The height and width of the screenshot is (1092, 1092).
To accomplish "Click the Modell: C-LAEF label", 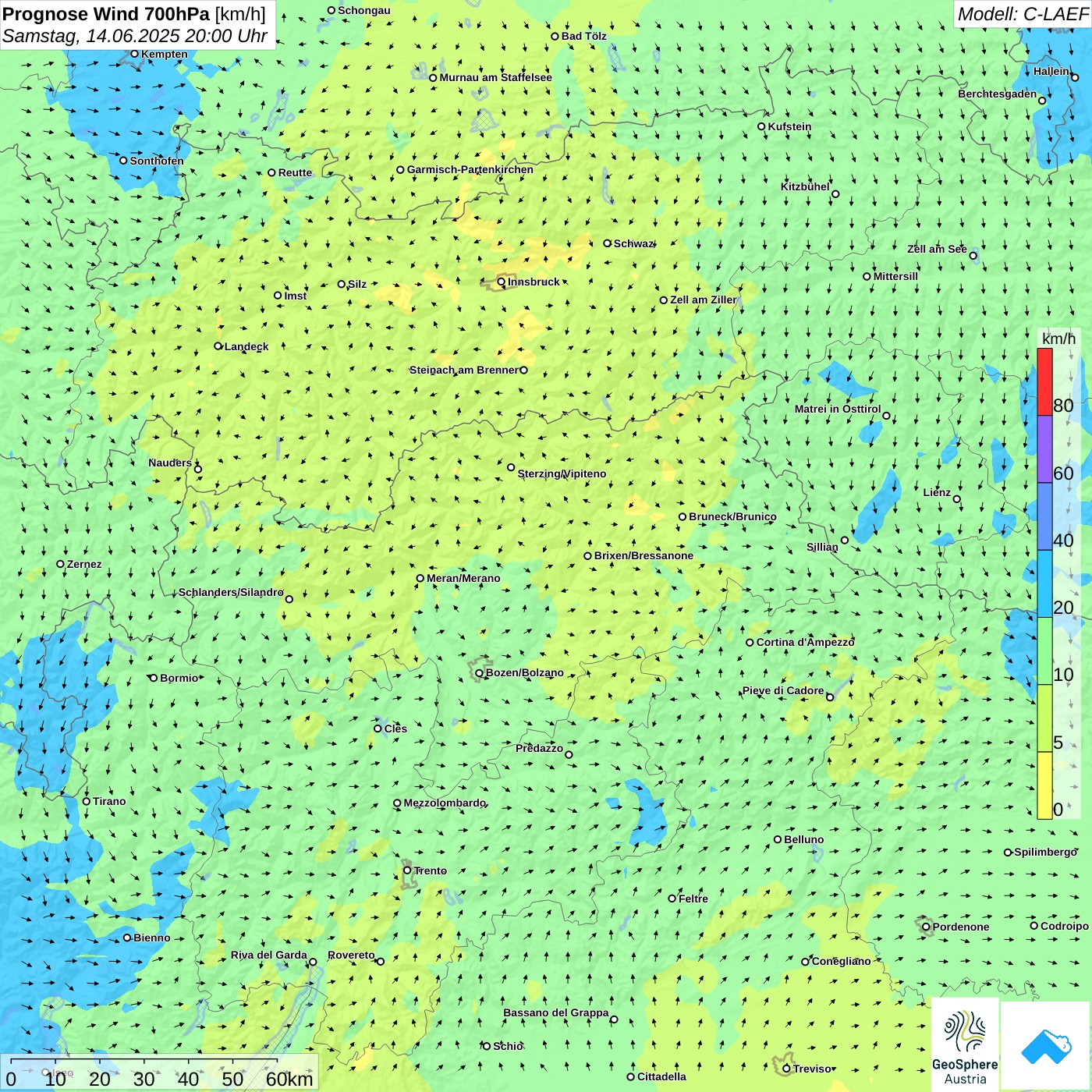I will [1023, 14].
